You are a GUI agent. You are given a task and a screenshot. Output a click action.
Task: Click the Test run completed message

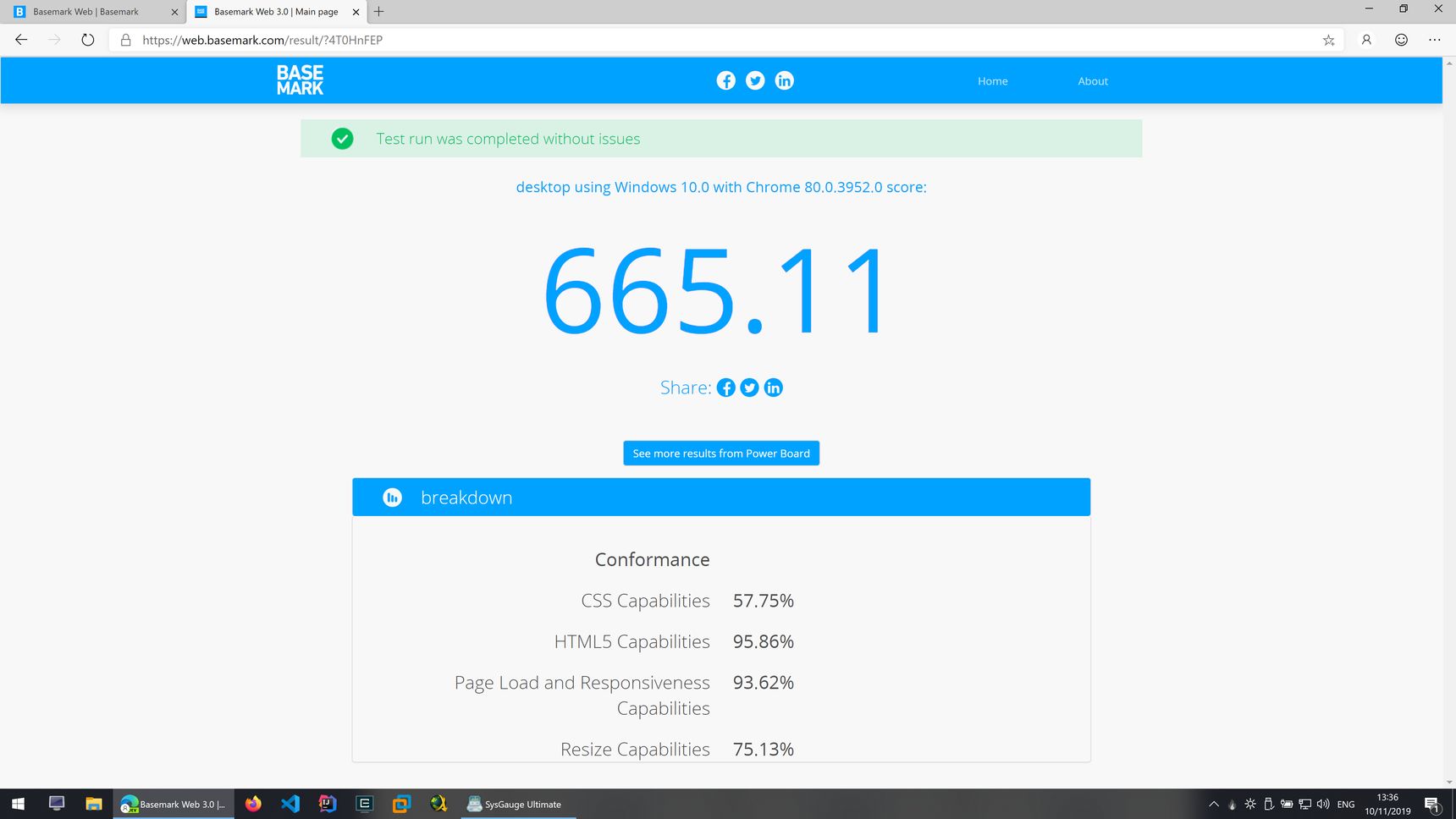click(x=508, y=139)
